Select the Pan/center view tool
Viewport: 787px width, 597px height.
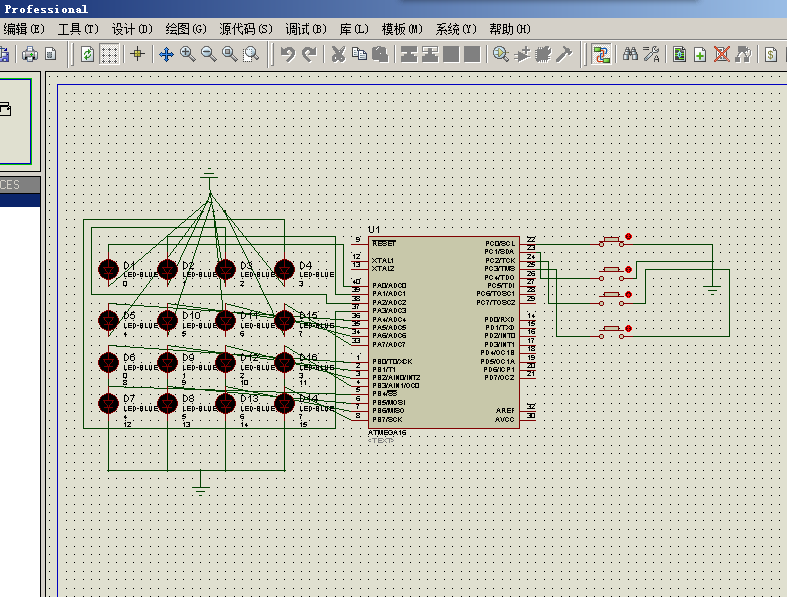click(x=166, y=54)
